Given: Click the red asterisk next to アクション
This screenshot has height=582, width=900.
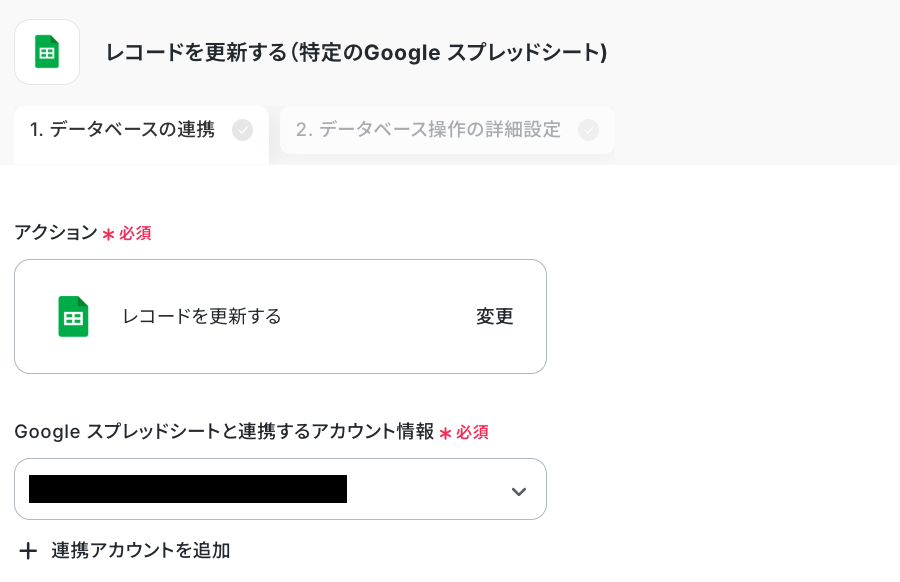Looking at the screenshot, I should (x=108, y=234).
